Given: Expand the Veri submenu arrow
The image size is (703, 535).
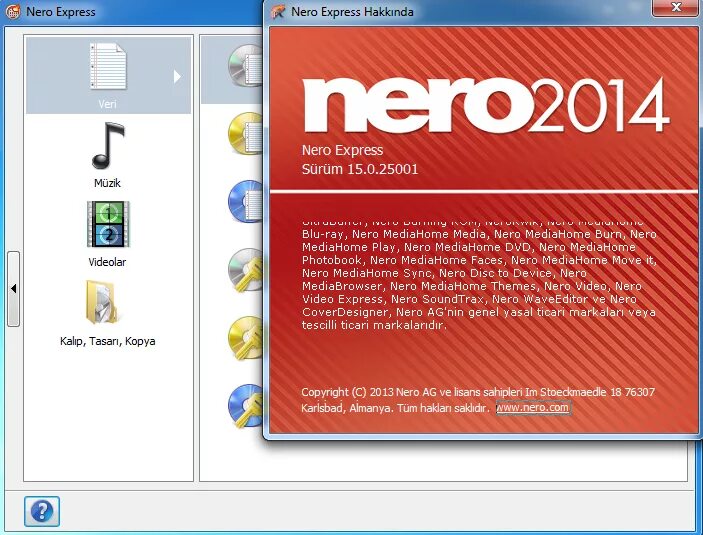Looking at the screenshot, I should (177, 77).
